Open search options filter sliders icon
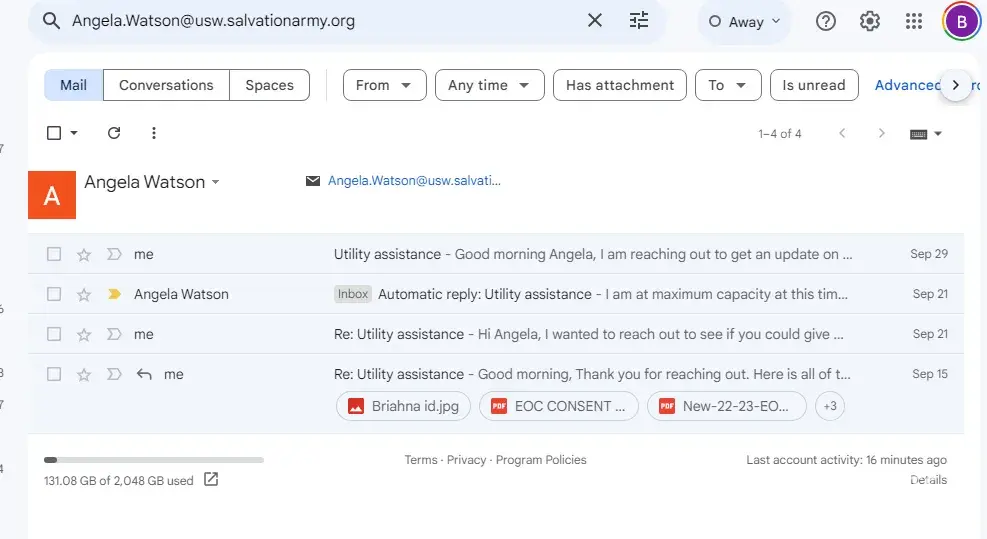The width and height of the screenshot is (987, 539). (639, 21)
